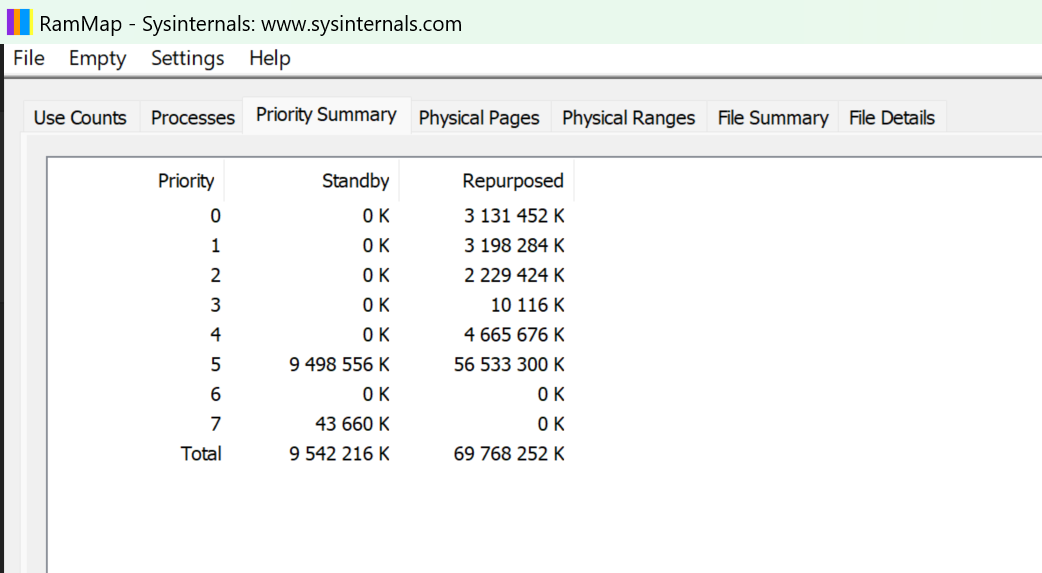Switch to the Physical Pages tab
The height and width of the screenshot is (573, 1042).
pyautogui.click(x=479, y=118)
